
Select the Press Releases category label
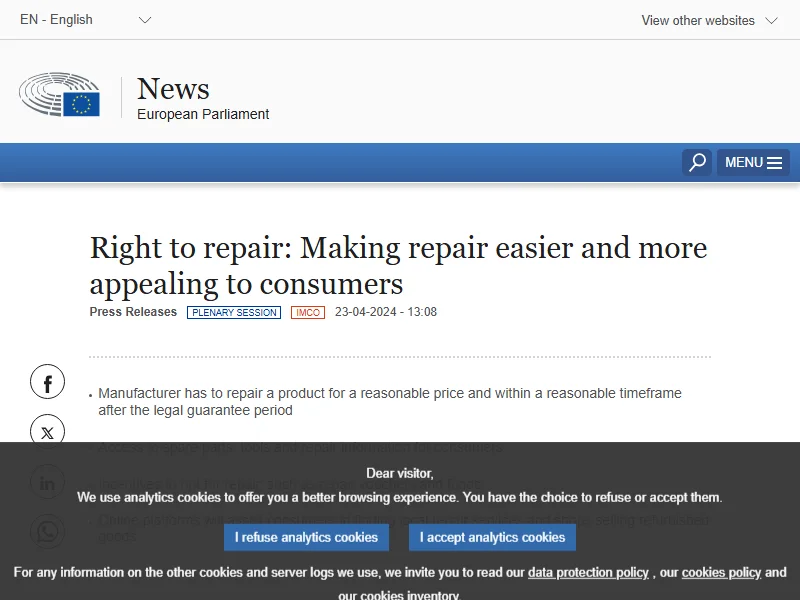133,312
